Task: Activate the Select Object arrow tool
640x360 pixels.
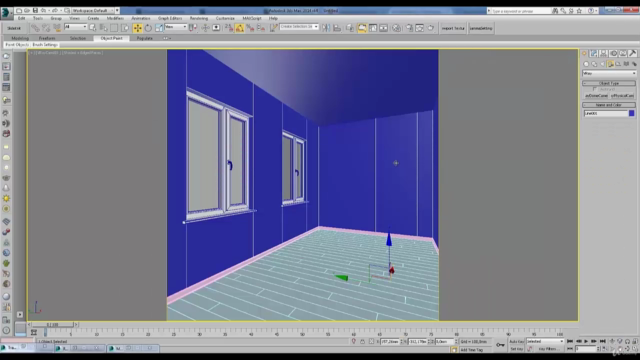Action: (93, 28)
